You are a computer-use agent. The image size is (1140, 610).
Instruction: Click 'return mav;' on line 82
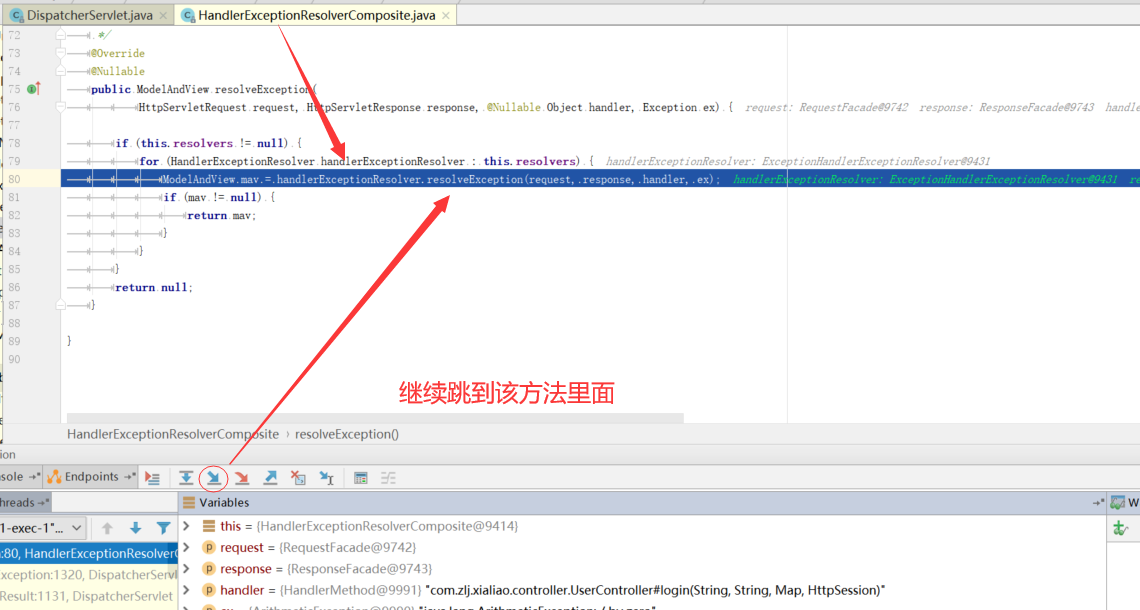click(222, 215)
